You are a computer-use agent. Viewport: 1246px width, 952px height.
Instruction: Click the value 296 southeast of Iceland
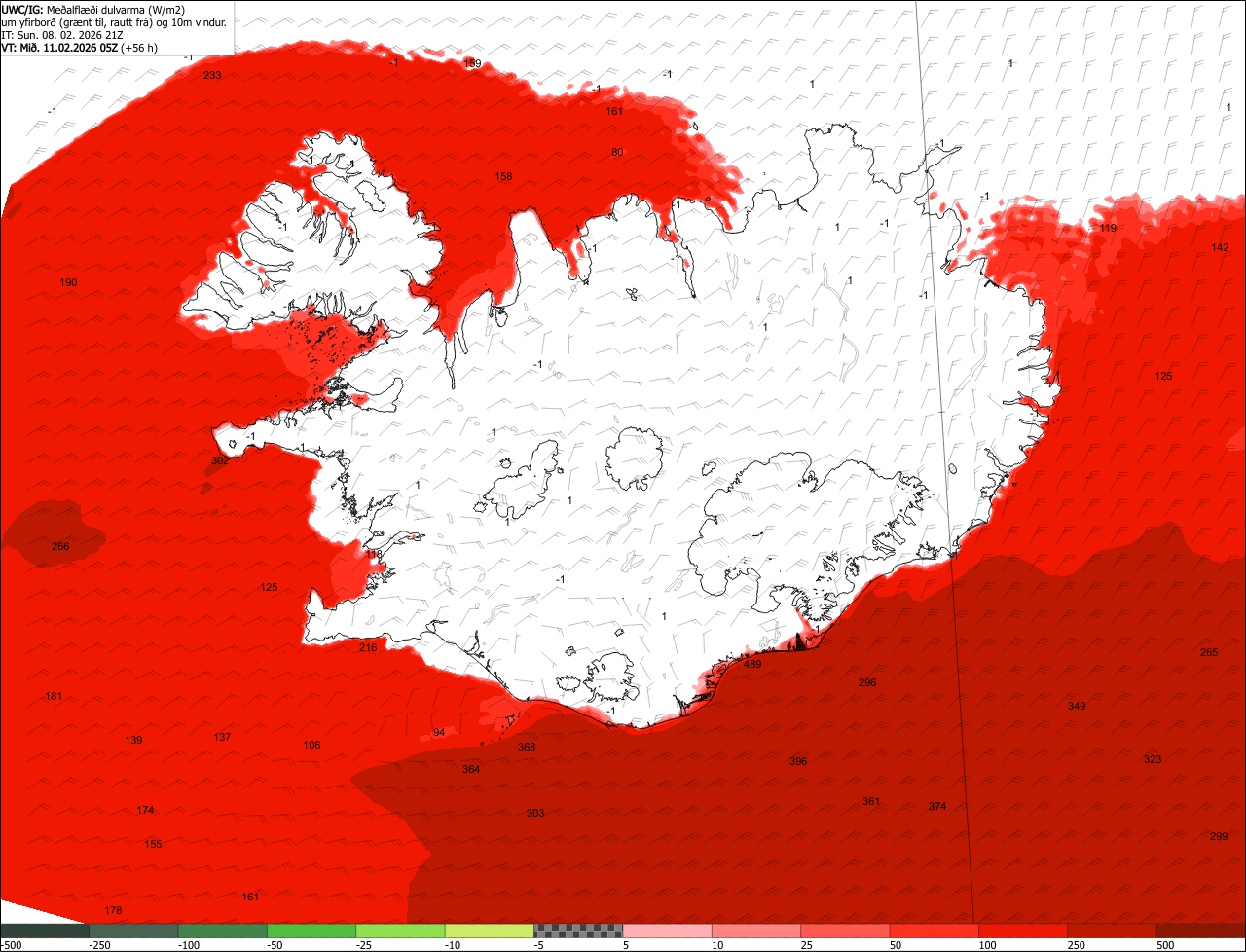867,682
